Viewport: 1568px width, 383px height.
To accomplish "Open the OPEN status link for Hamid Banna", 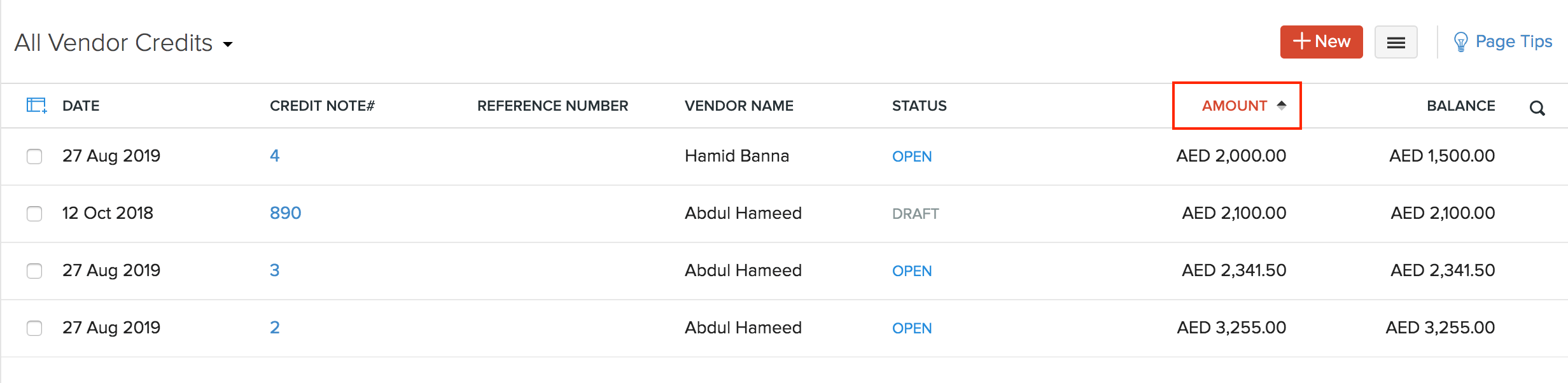I will click(911, 156).
